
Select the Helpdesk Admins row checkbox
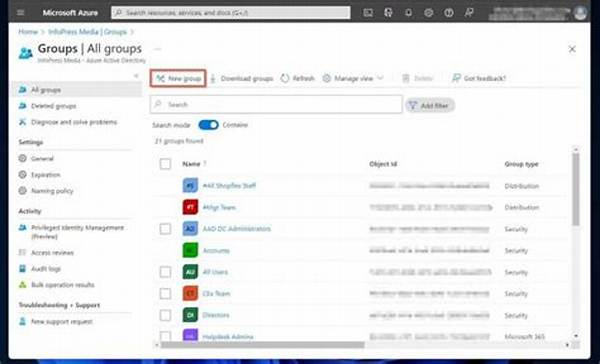[165, 336]
